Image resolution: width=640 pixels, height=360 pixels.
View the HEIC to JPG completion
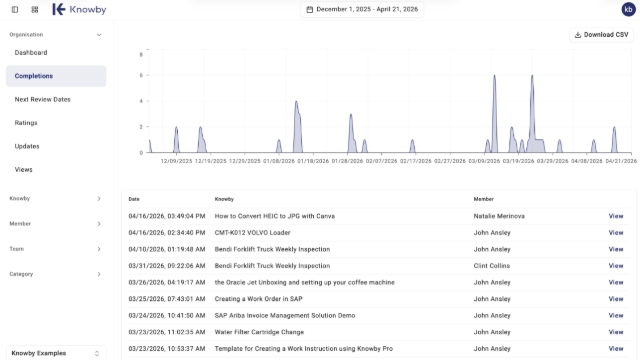coord(616,216)
